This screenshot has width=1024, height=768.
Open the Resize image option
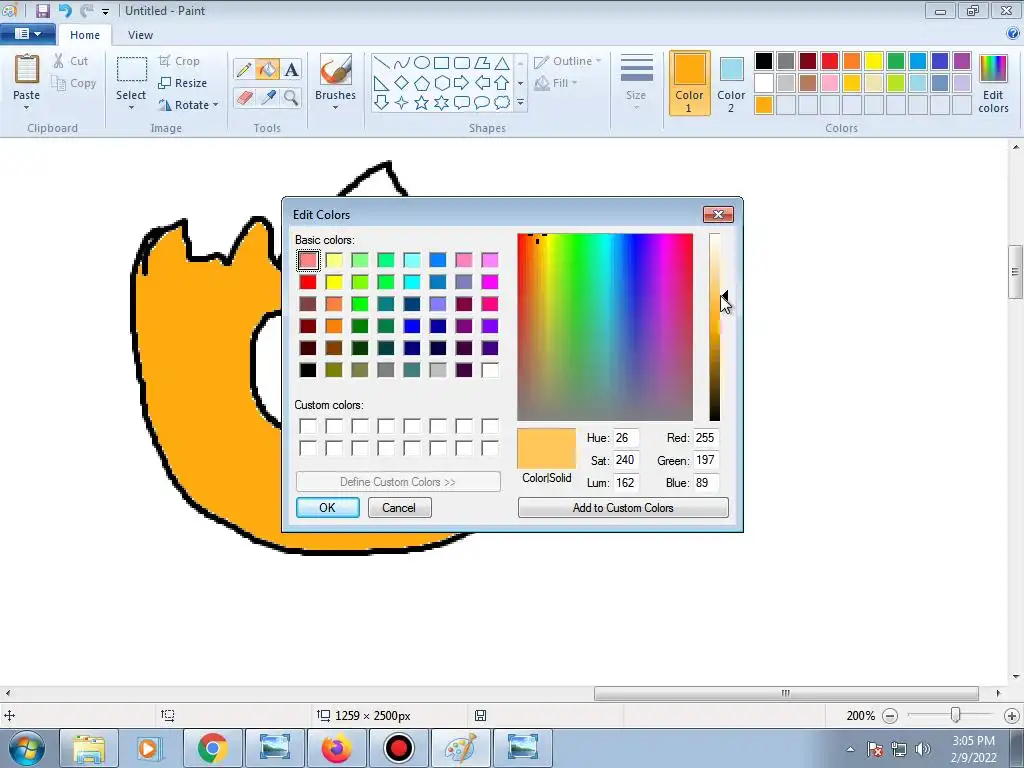pyautogui.click(x=183, y=83)
